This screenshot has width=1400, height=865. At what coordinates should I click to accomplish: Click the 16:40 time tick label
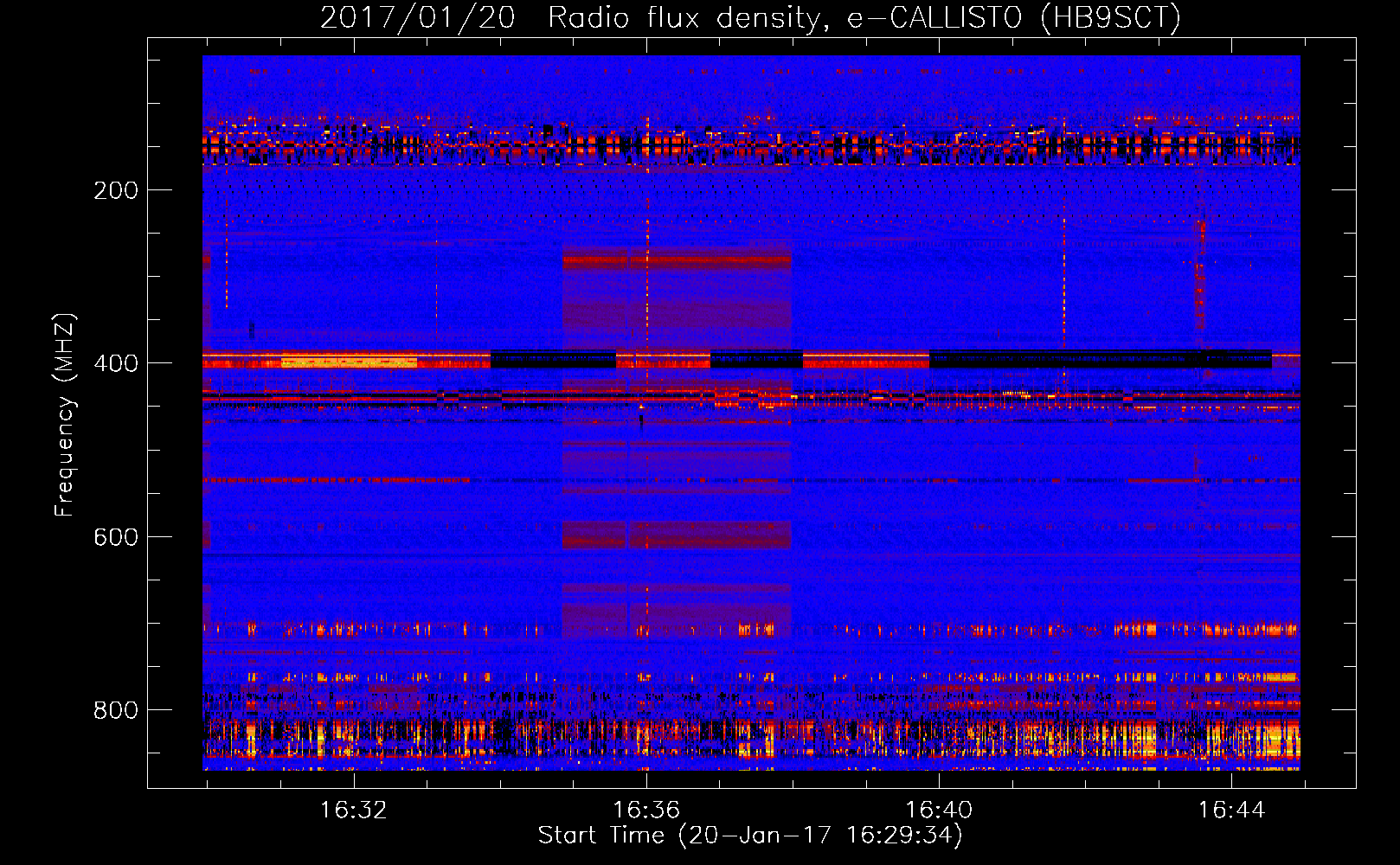point(939,811)
